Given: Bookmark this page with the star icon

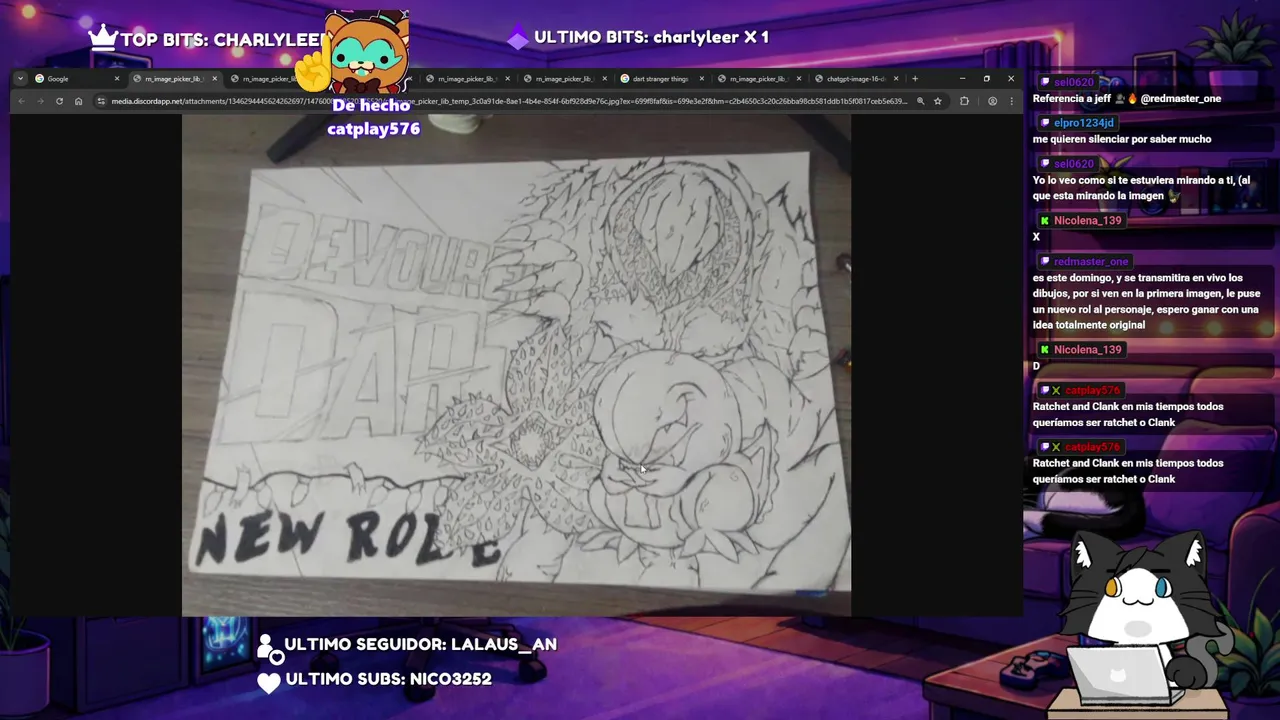Looking at the screenshot, I should tap(937, 101).
